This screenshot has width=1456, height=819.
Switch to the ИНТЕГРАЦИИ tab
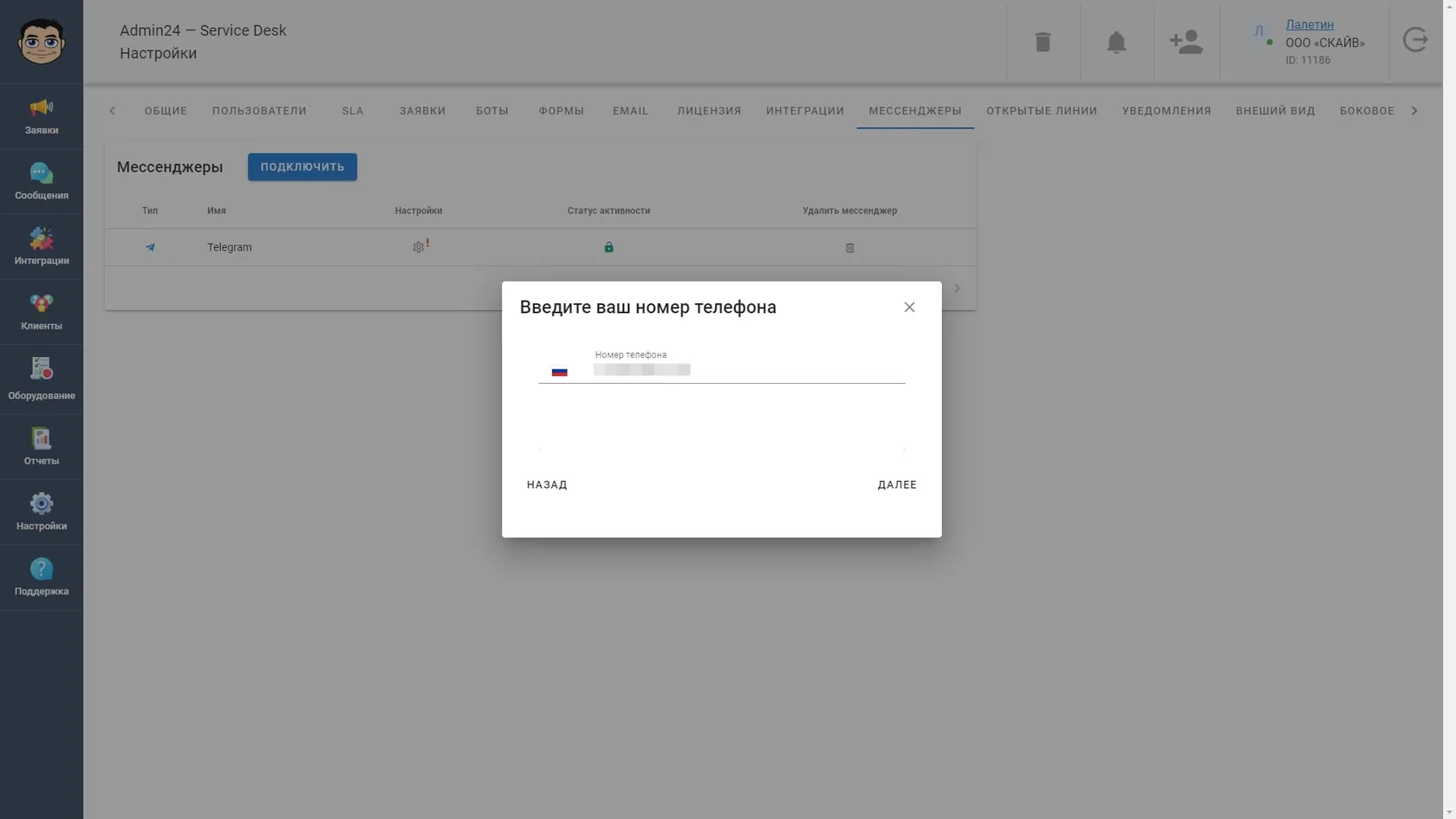click(x=805, y=111)
